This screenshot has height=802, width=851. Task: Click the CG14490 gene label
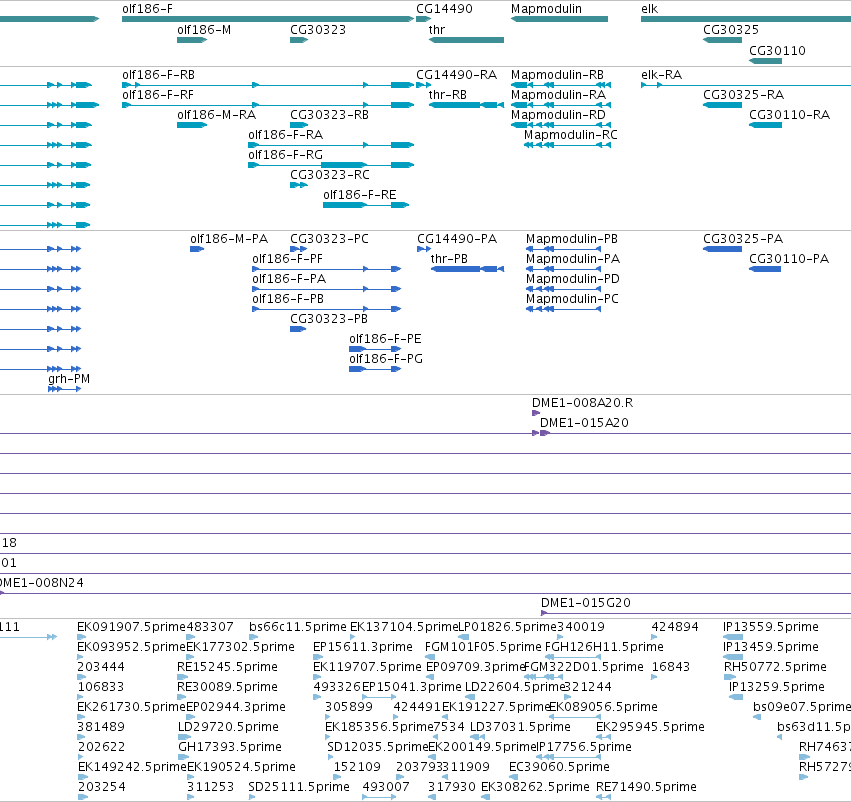click(x=444, y=9)
